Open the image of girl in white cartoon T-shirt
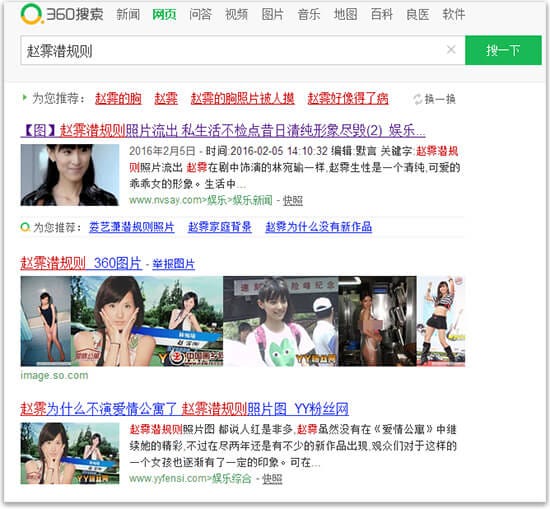 [x=281, y=321]
